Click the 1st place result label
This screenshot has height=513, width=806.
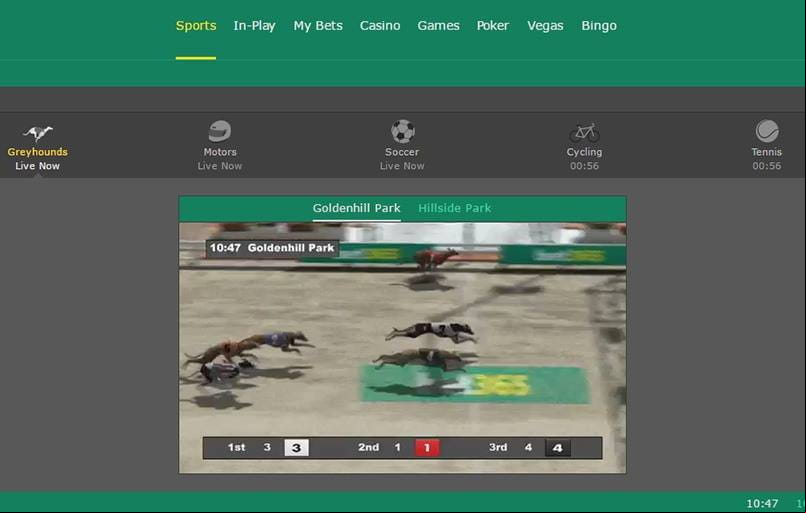pos(236,447)
